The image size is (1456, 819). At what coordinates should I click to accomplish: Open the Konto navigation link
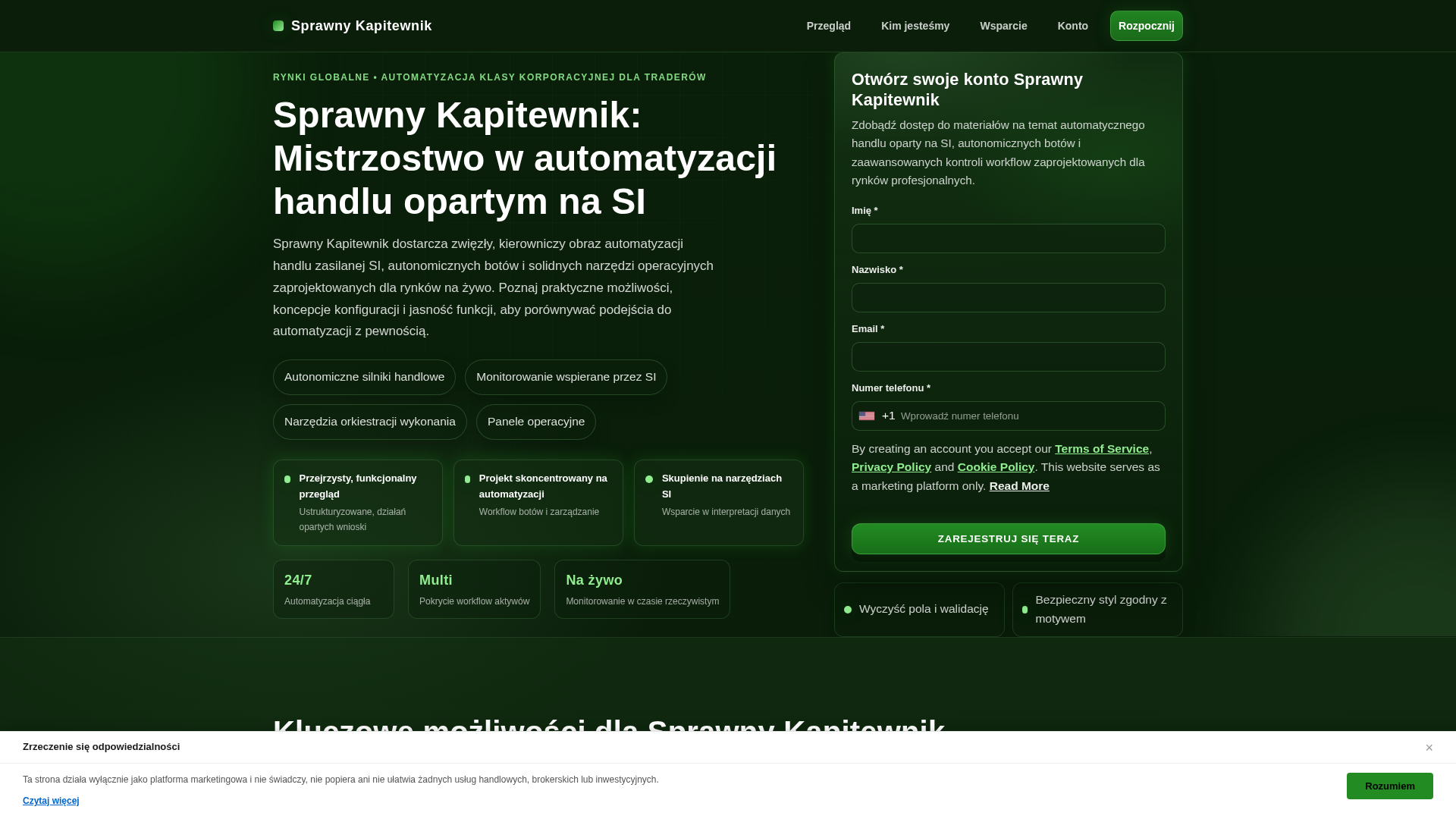pos(1072,26)
